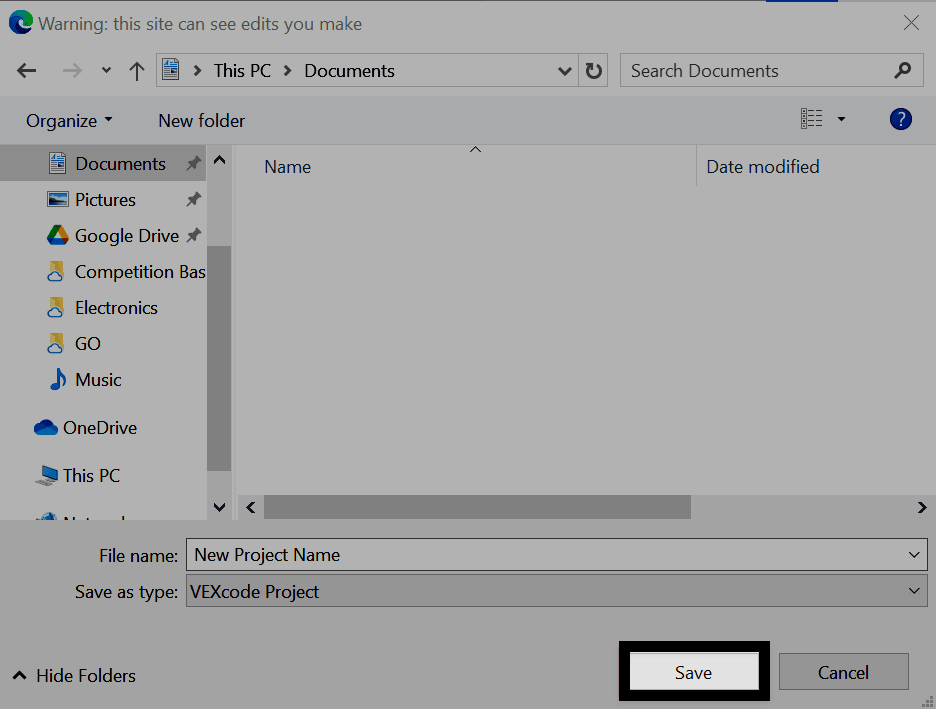Unpin Pictures from Quick access
This screenshot has width=936, height=709.
click(192, 199)
